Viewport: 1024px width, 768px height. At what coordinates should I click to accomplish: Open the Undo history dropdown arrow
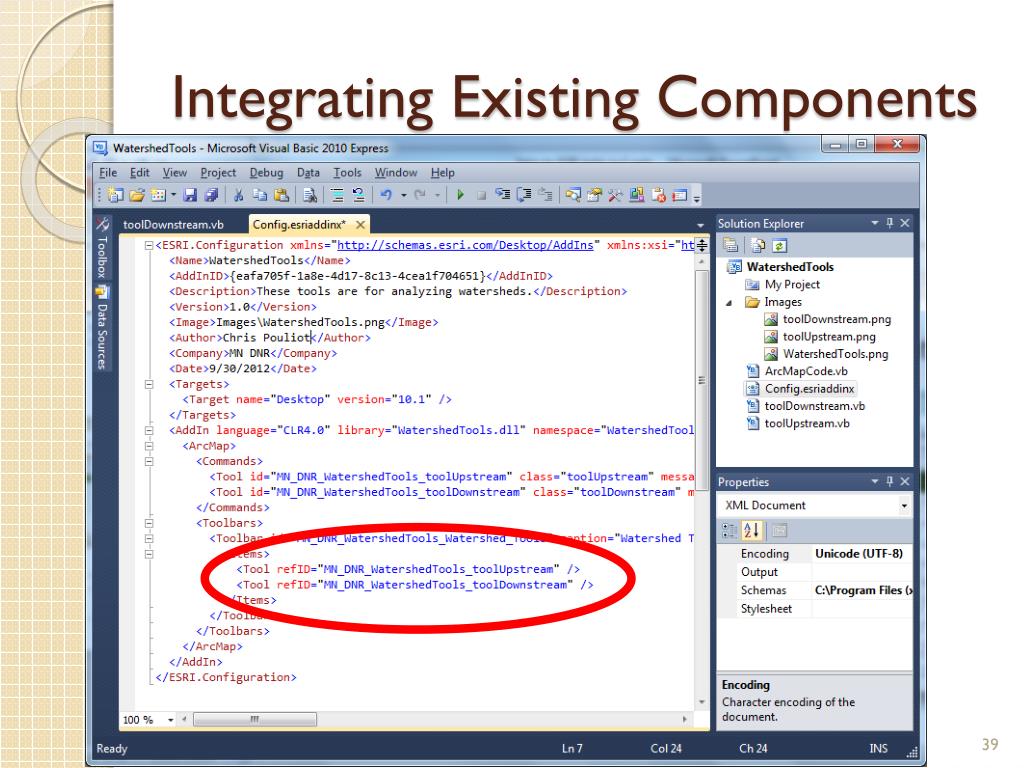click(404, 195)
